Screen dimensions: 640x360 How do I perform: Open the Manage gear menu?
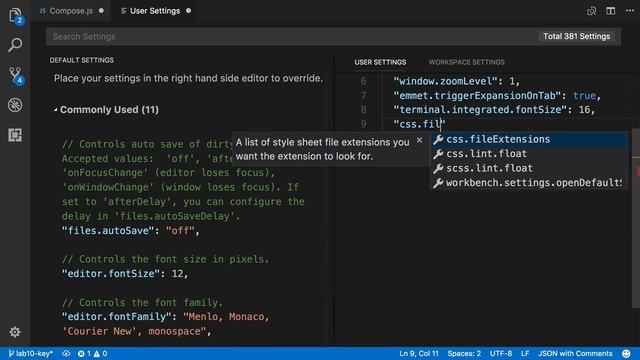point(15,332)
